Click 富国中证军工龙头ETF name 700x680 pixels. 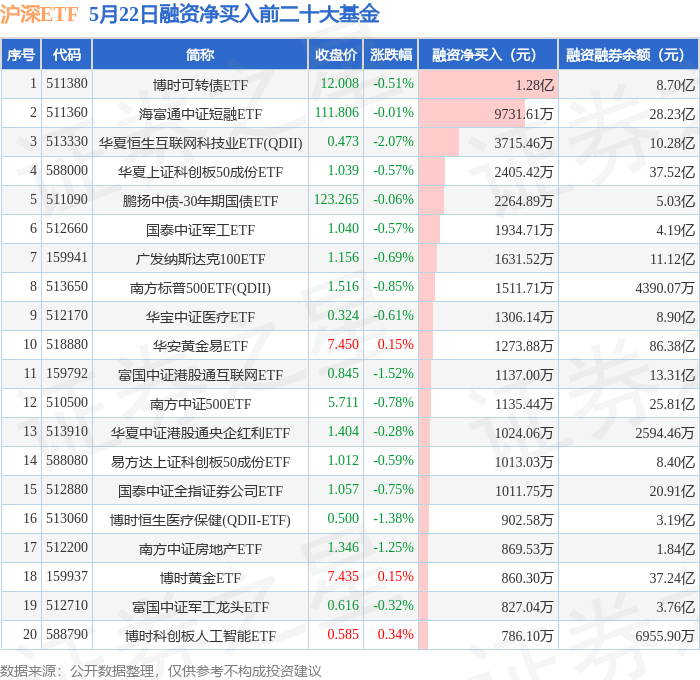coord(200,607)
